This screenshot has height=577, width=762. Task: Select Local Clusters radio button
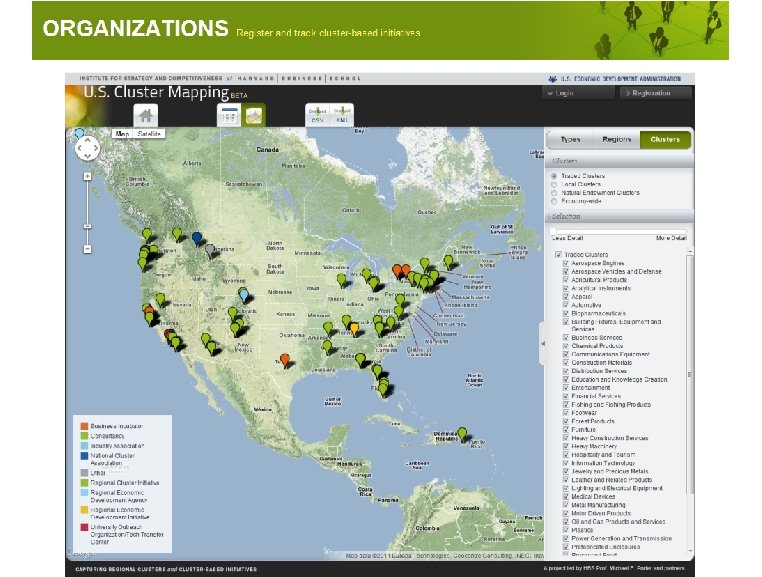pyautogui.click(x=554, y=185)
